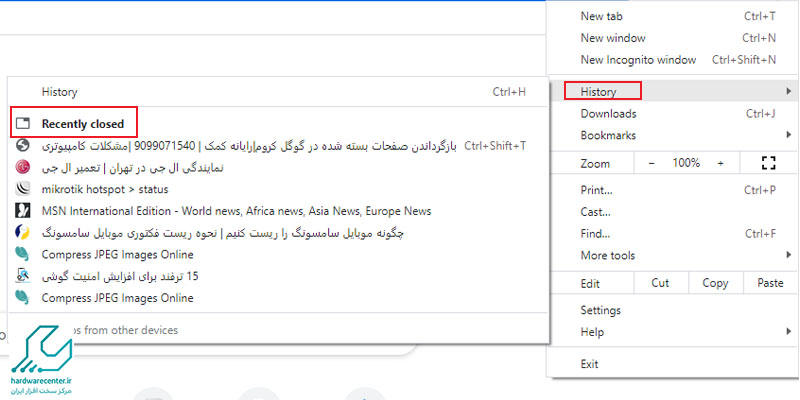Click the window icon next to Recently closed
The image size is (800, 400).
pos(23,124)
